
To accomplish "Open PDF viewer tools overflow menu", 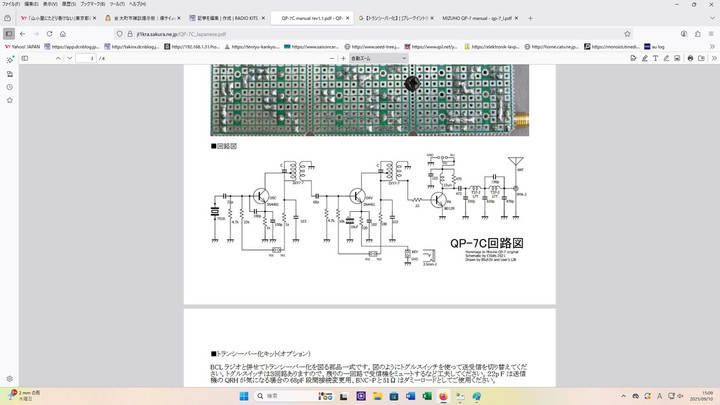I will coord(714,58).
